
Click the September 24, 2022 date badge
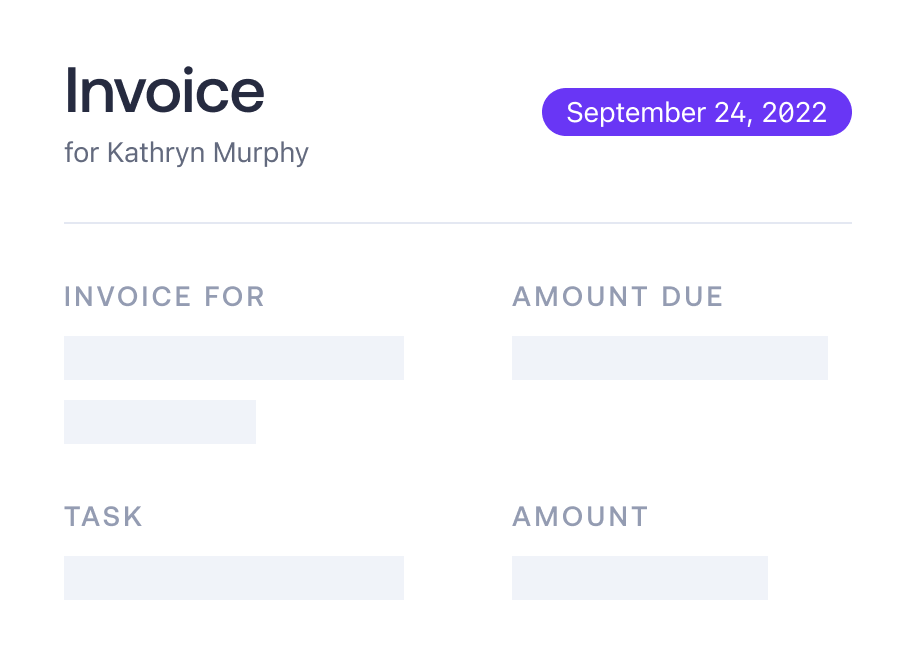click(x=696, y=112)
